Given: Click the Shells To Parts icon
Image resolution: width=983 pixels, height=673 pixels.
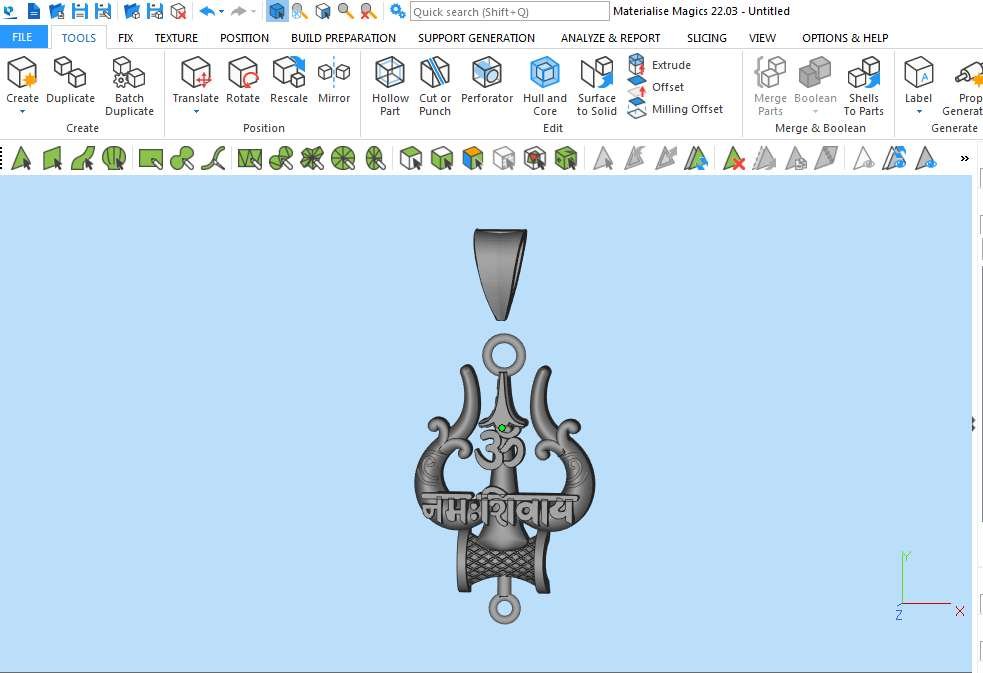Looking at the screenshot, I should (863, 86).
